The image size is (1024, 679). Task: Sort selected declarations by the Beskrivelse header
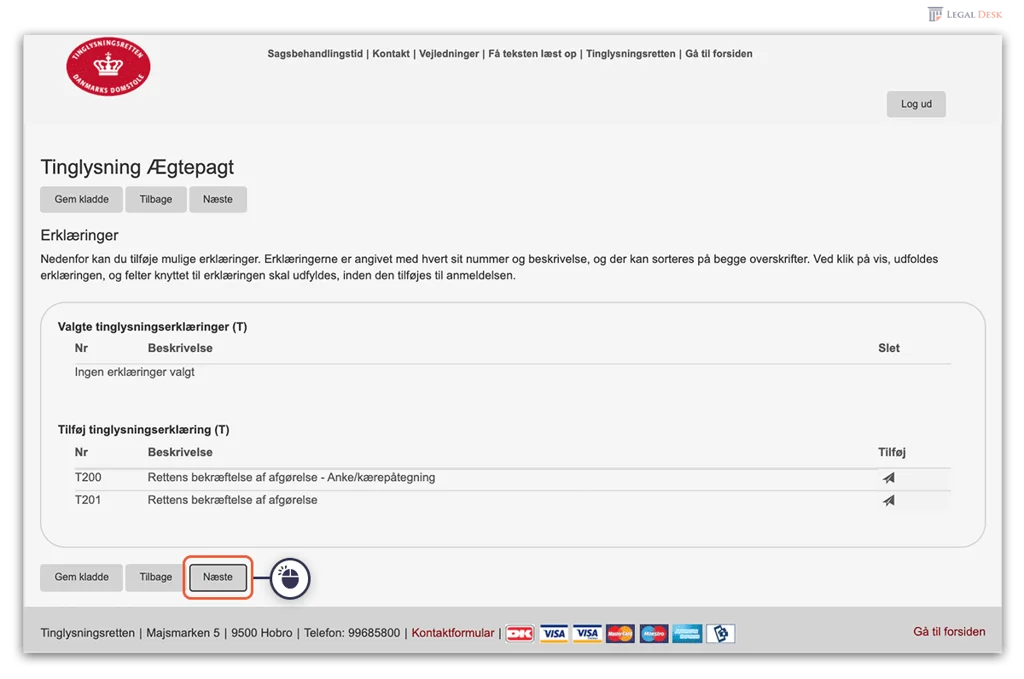pyautogui.click(x=180, y=348)
